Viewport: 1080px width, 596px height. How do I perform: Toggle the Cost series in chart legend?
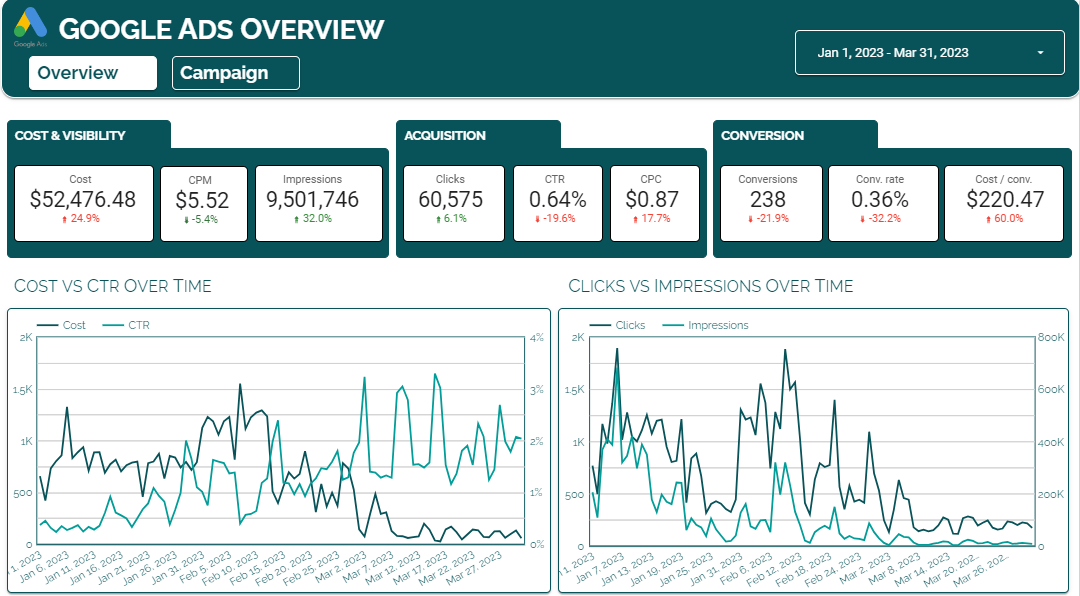tap(61, 325)
